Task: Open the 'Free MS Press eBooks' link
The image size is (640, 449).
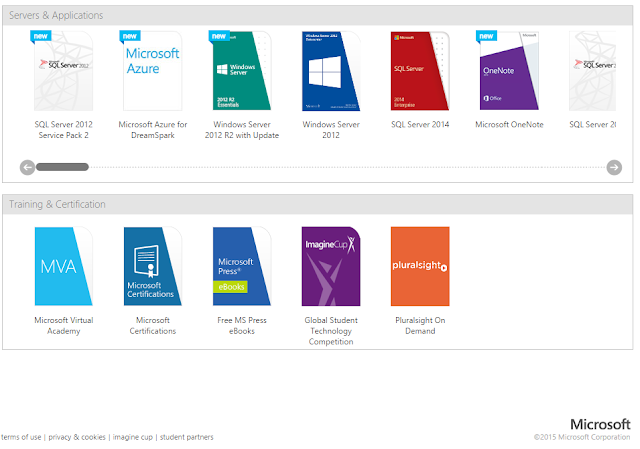Action: [242, 325]
